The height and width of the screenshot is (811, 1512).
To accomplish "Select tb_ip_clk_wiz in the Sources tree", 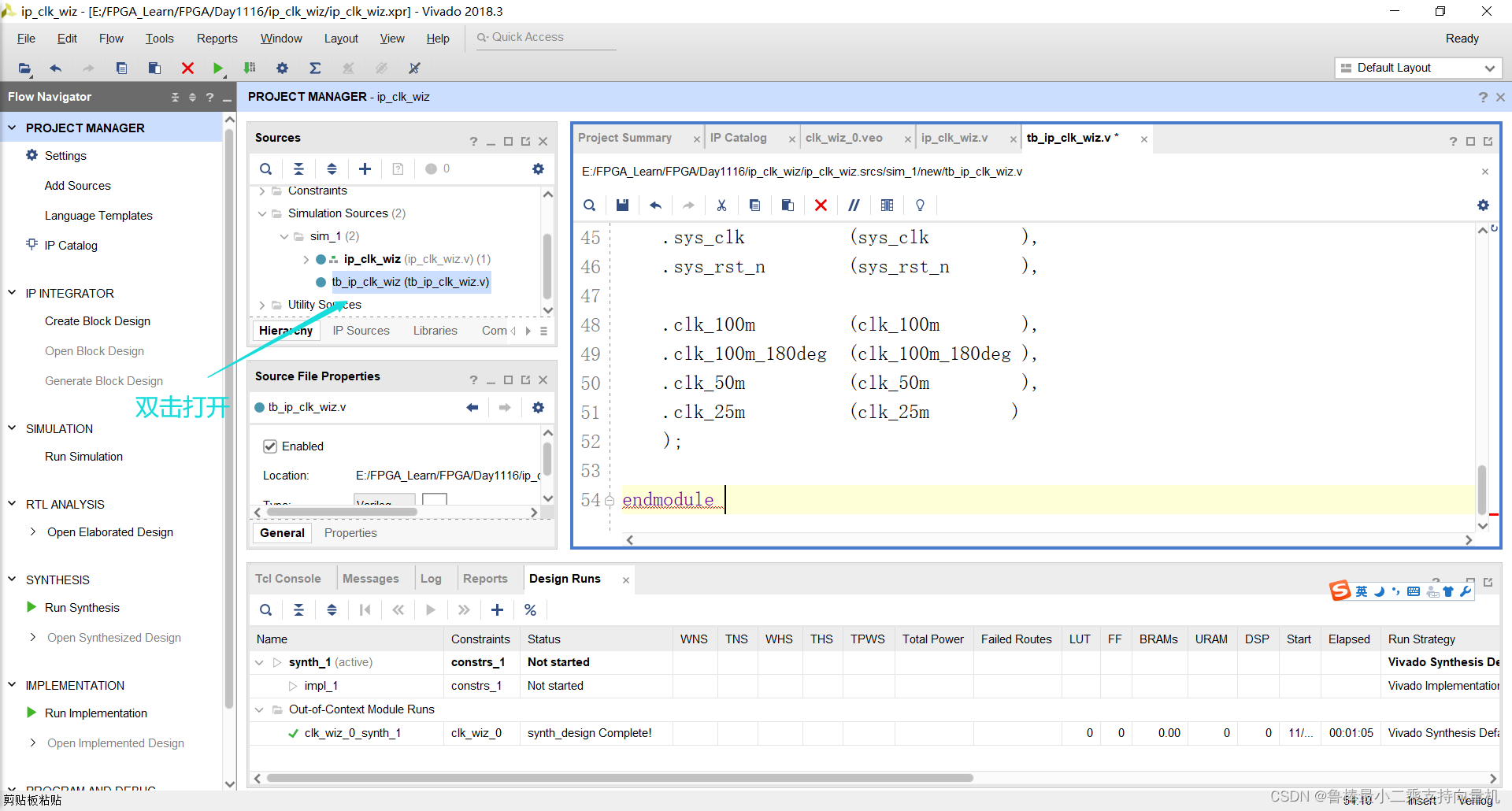I will tap(410, 282).
